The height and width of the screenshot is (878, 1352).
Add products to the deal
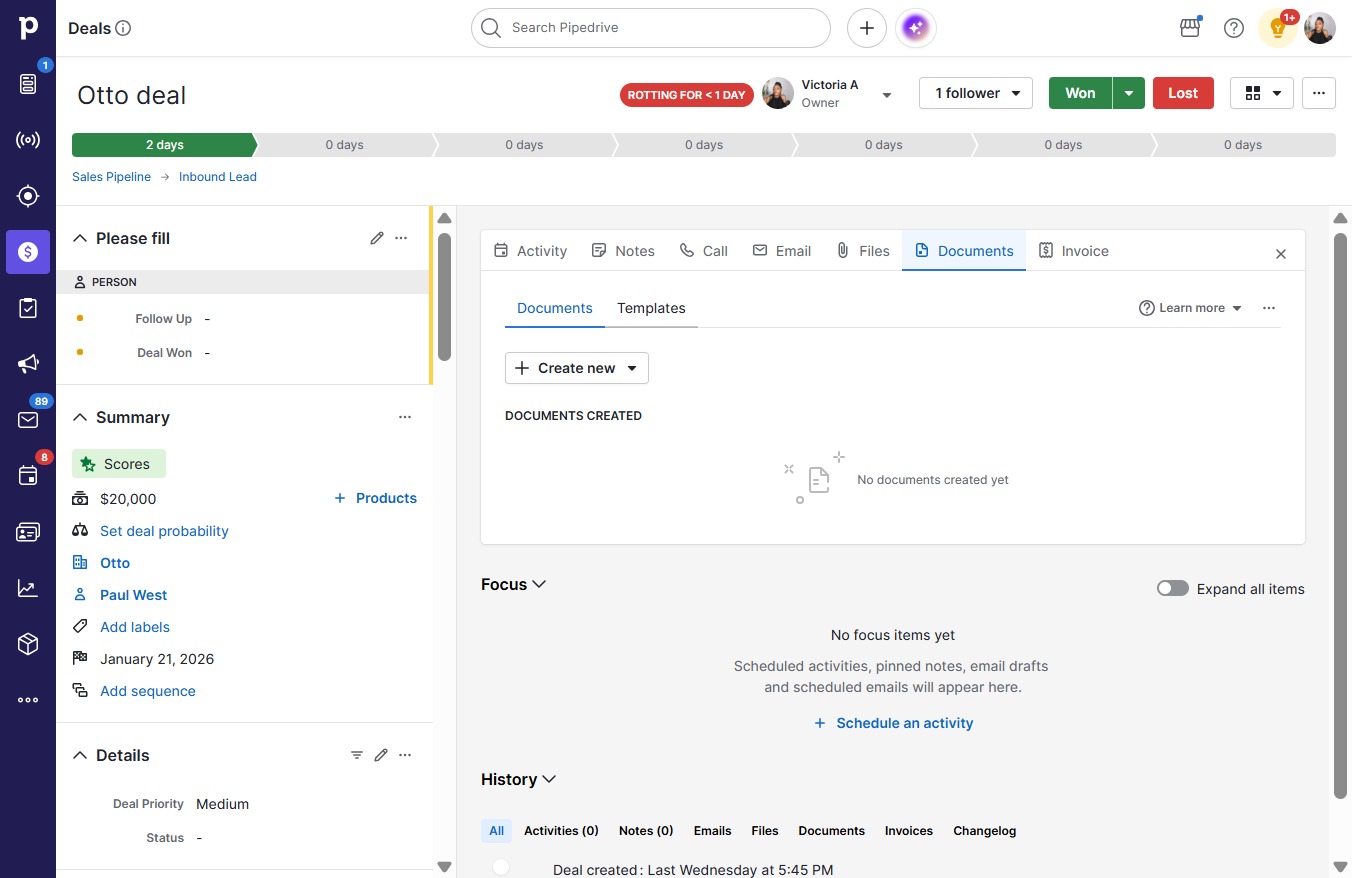[375, 498]
